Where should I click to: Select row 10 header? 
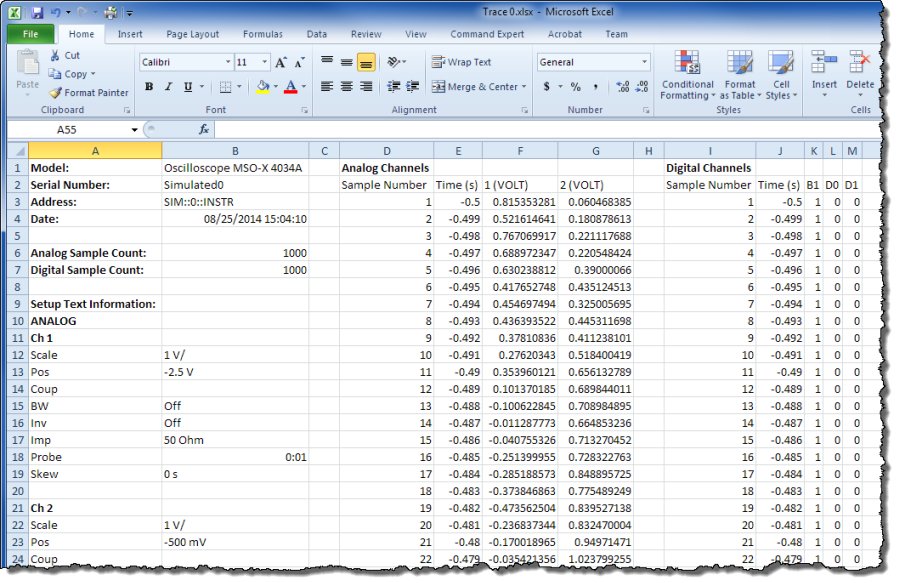(18, 321)
